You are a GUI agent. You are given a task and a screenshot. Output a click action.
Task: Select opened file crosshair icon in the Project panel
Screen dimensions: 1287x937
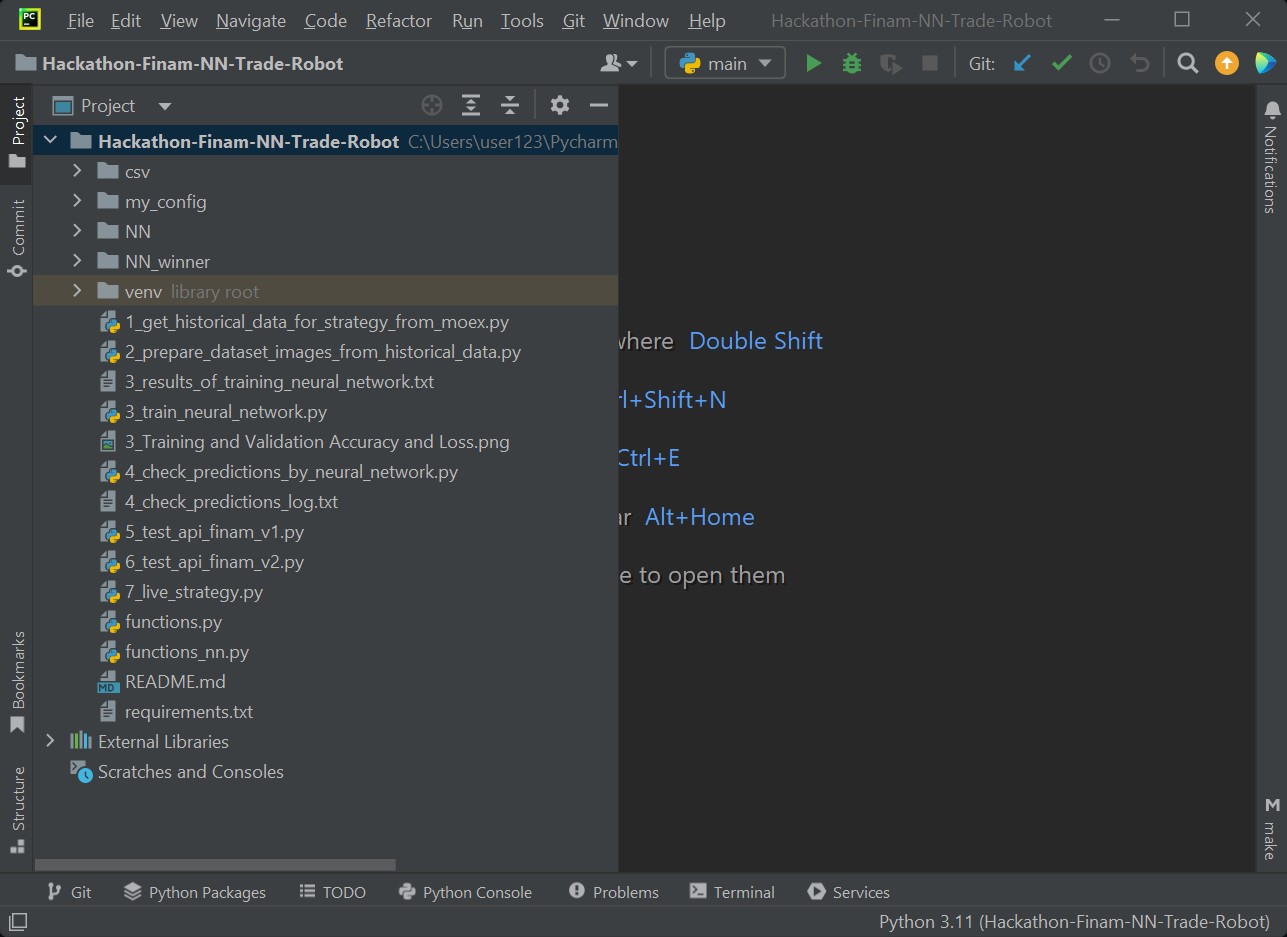431,105
